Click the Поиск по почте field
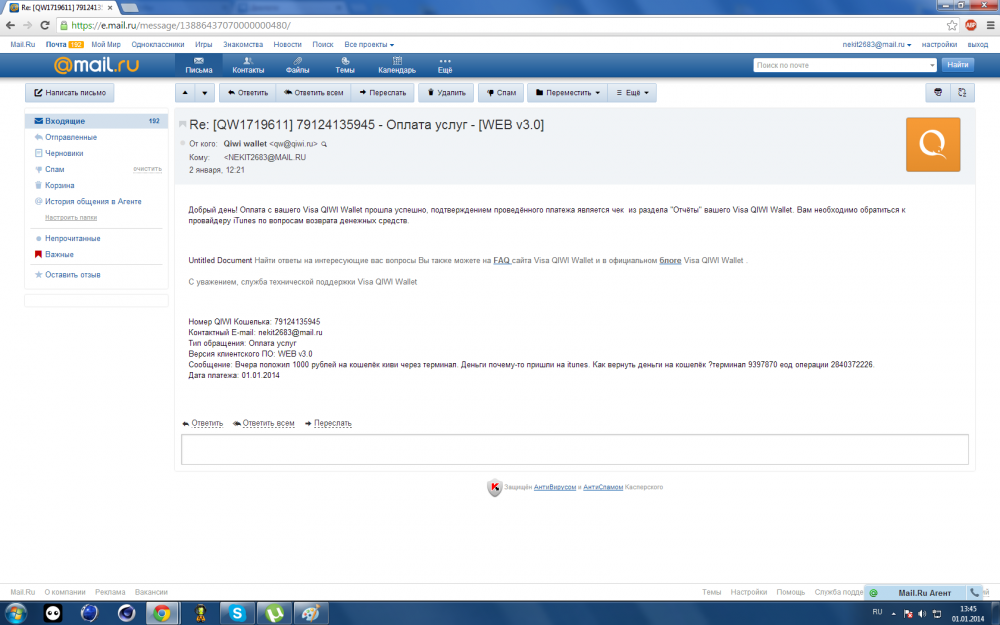1000x625 pixels. (x=840, y=65)
